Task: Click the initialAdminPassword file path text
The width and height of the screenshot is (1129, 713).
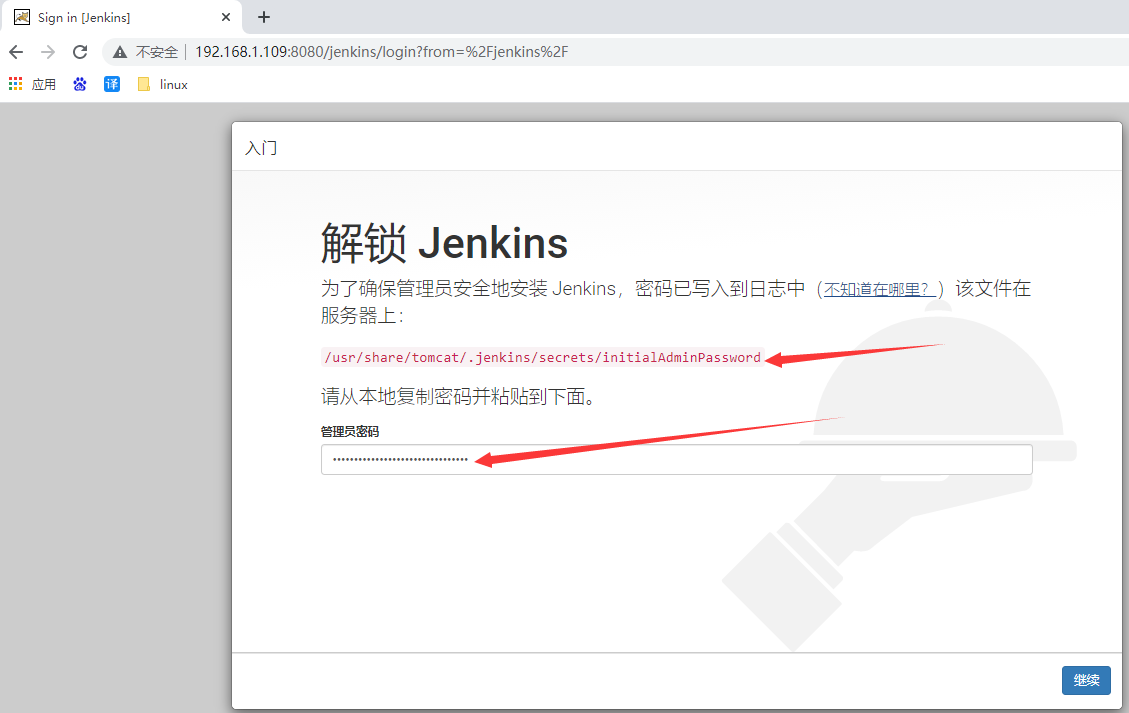Action: tap(541, 358)
